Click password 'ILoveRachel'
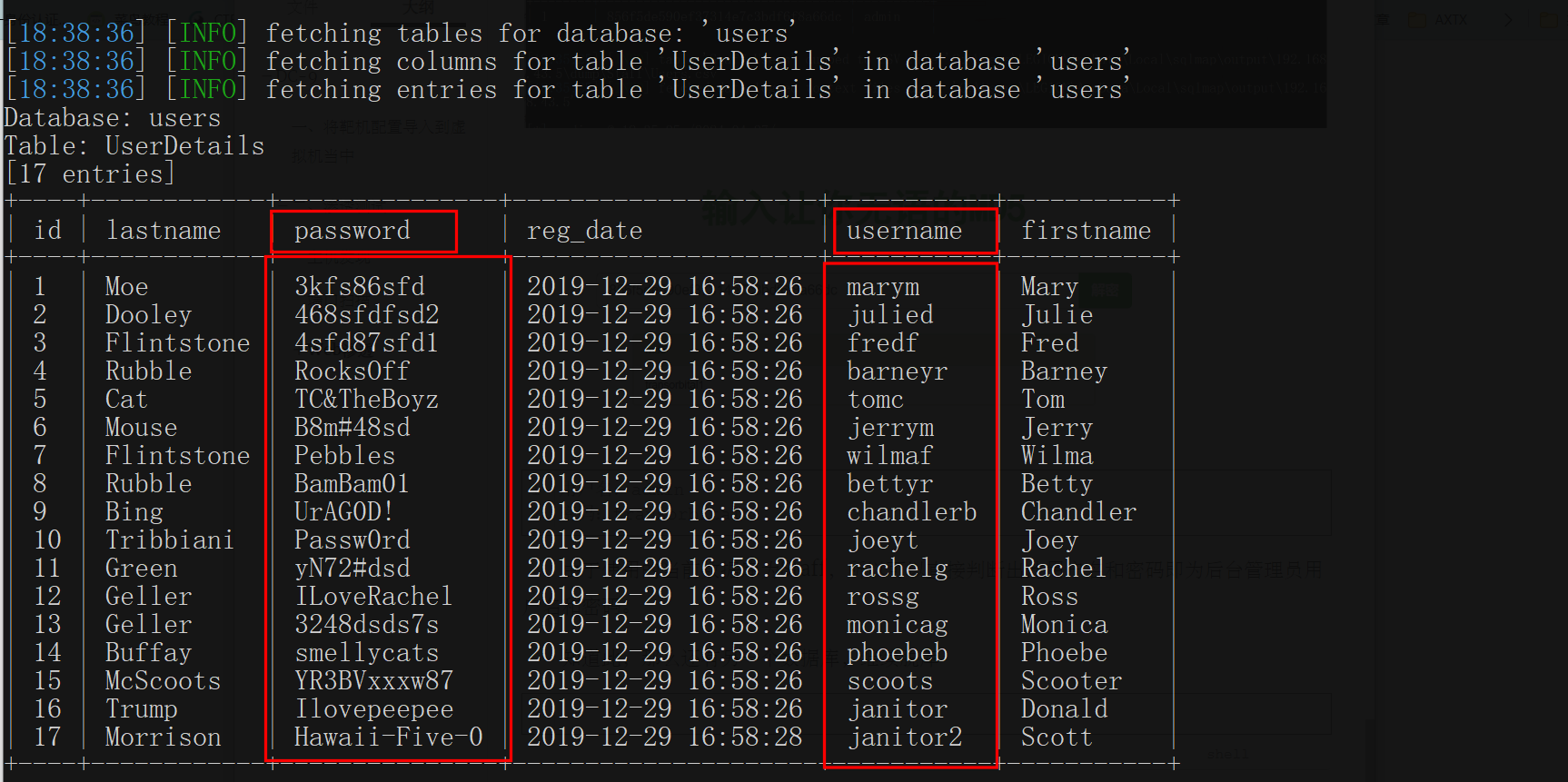This screenshot has height=782, width=1568. click(x=373, y=597)
